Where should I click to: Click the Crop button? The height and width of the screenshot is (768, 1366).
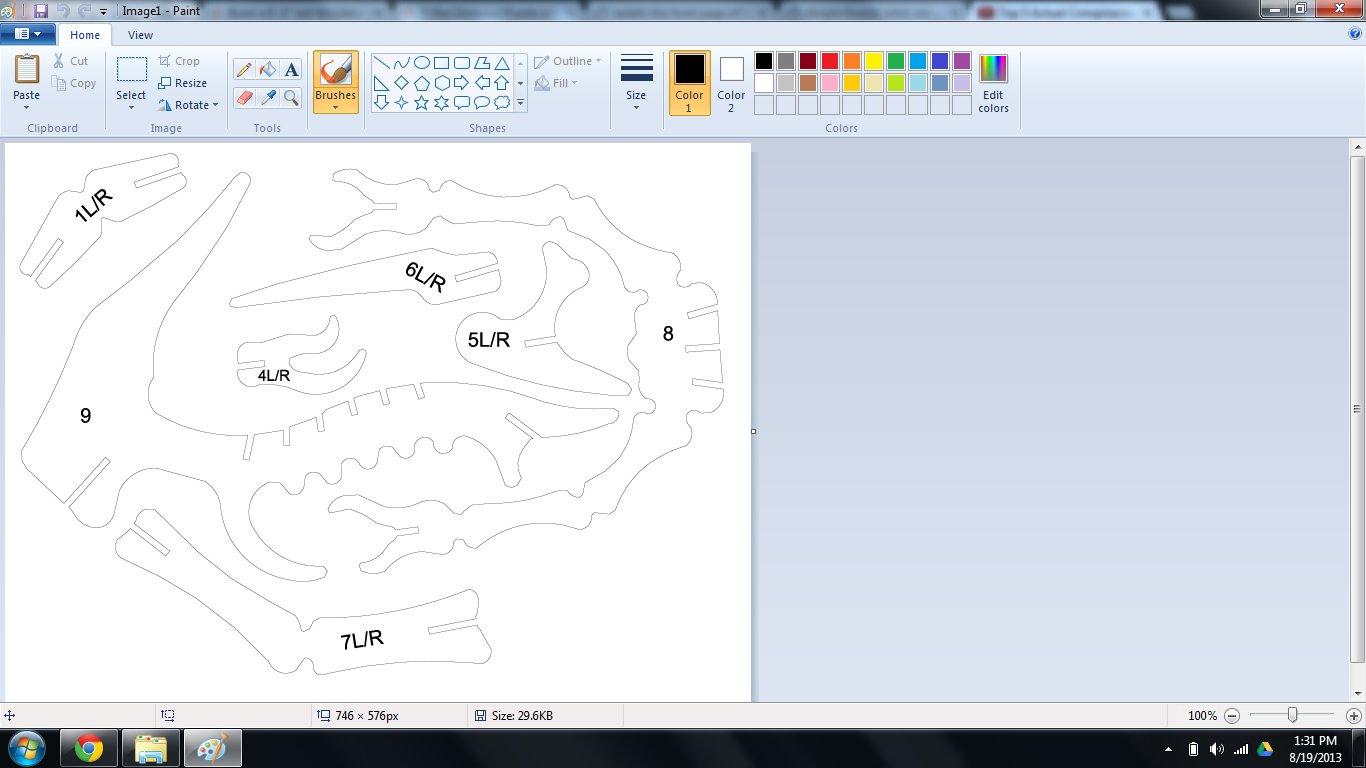[x=179, y=61]
